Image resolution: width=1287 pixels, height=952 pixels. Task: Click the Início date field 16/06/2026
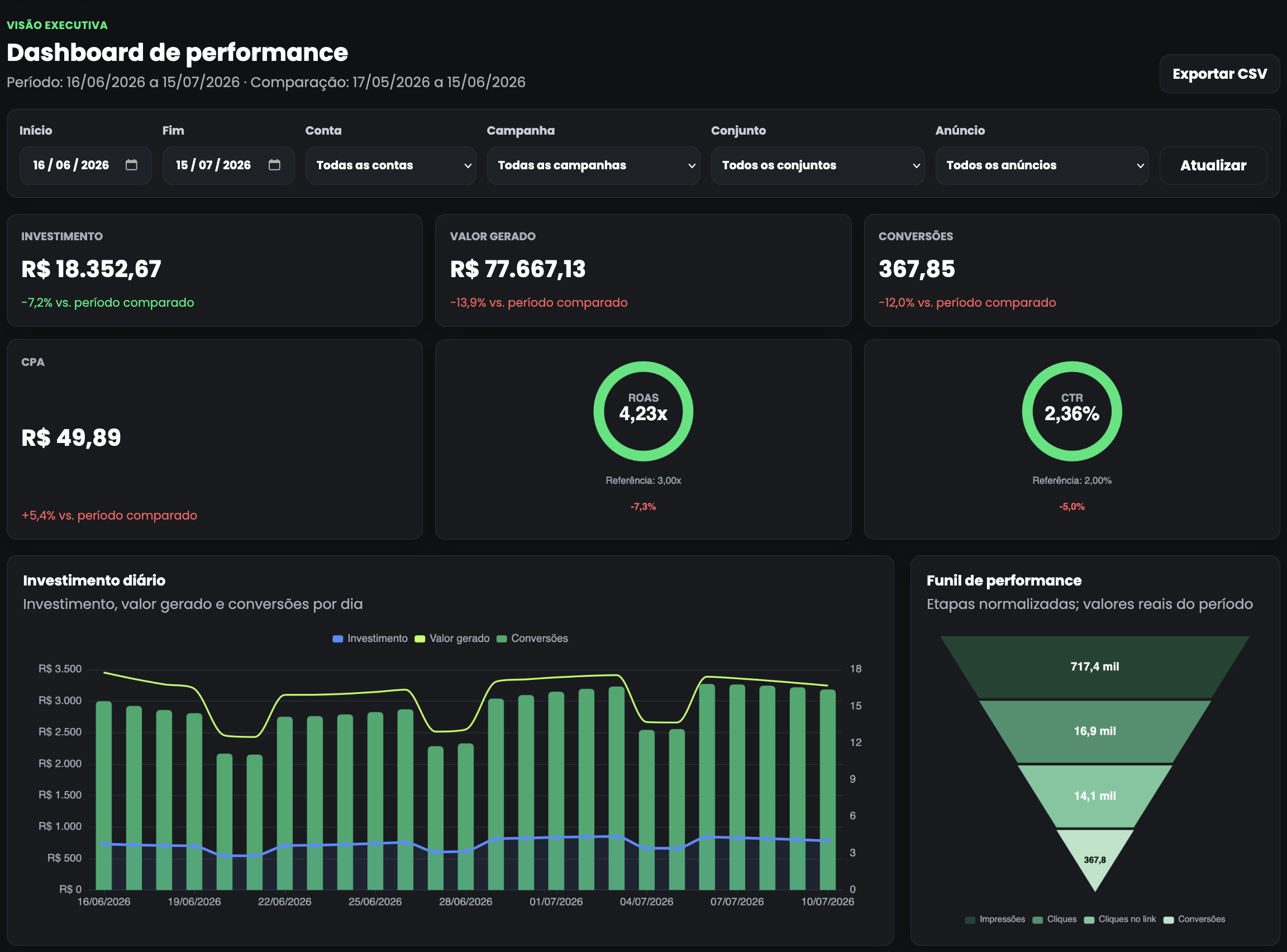pos(85,165)
